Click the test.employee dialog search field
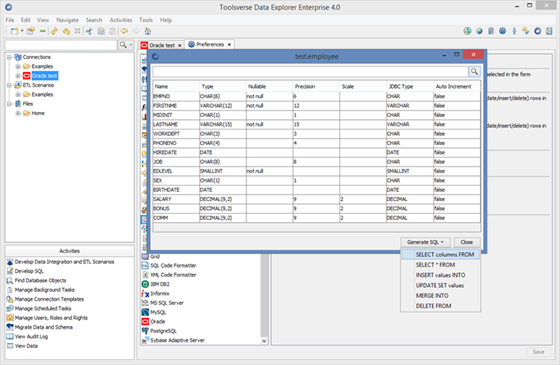 pos(310,72)
